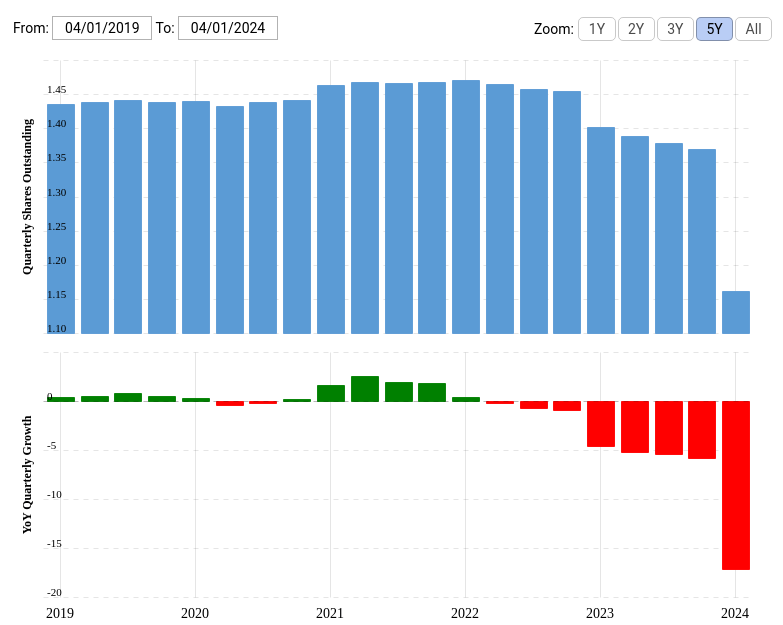Screen dimensions: 783x625
Task: Choose the 3Y zoom range
Action: [675, 29]
